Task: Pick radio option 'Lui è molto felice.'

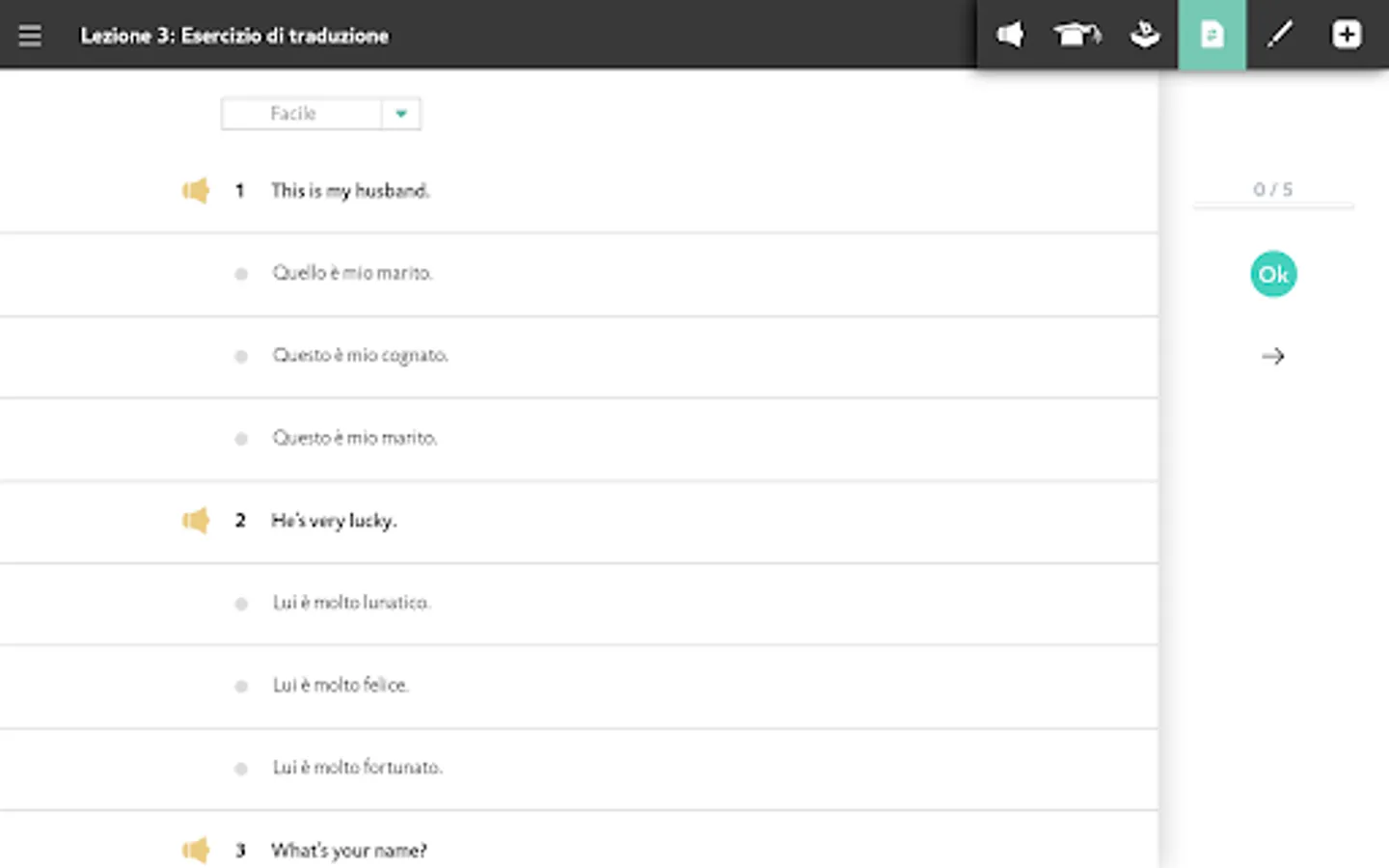Action: 241,686
